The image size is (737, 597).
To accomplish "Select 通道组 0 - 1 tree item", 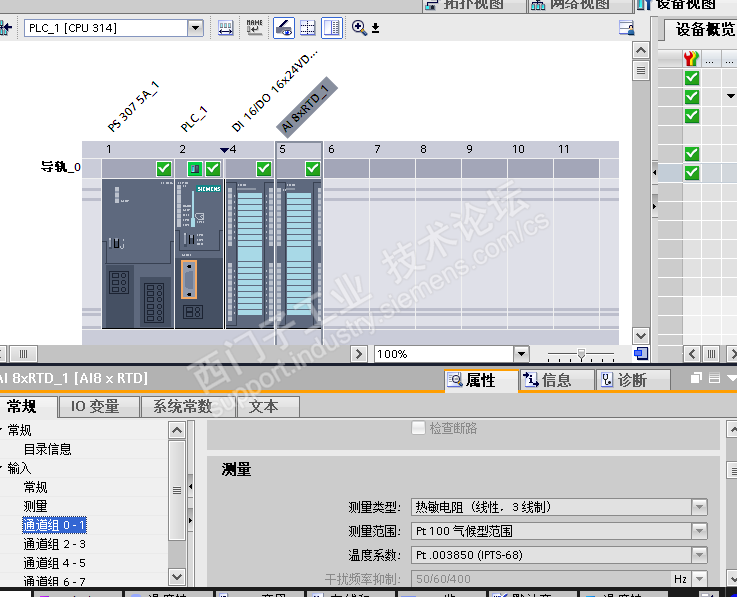I will tap(55, 525).
